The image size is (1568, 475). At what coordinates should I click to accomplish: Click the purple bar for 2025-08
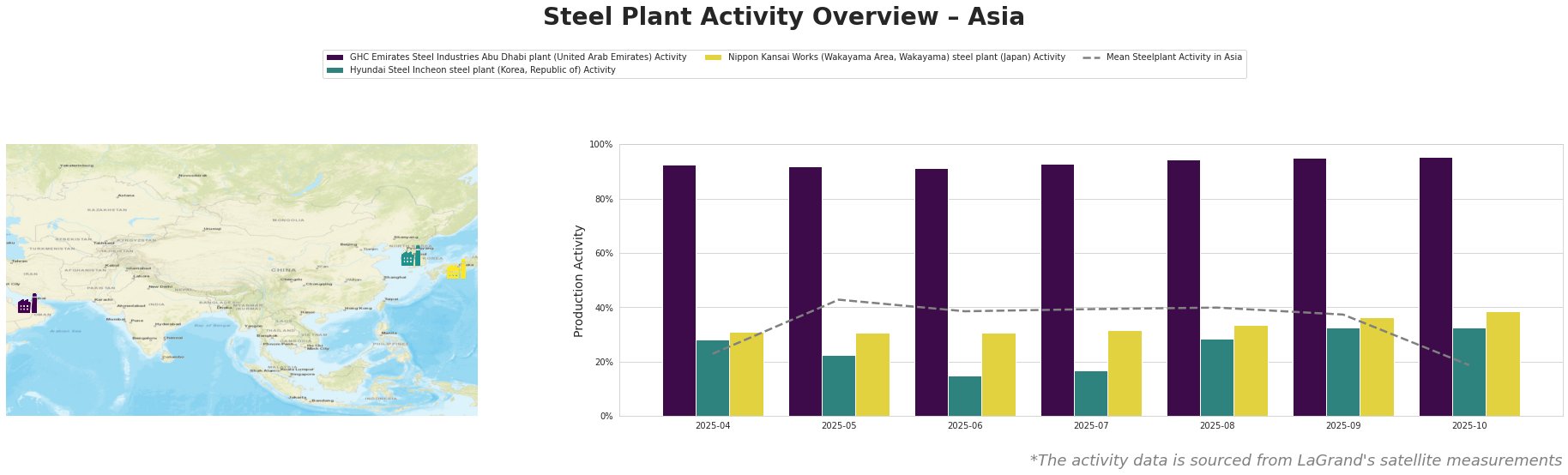pyautogui.click(x=1184, y=288)
